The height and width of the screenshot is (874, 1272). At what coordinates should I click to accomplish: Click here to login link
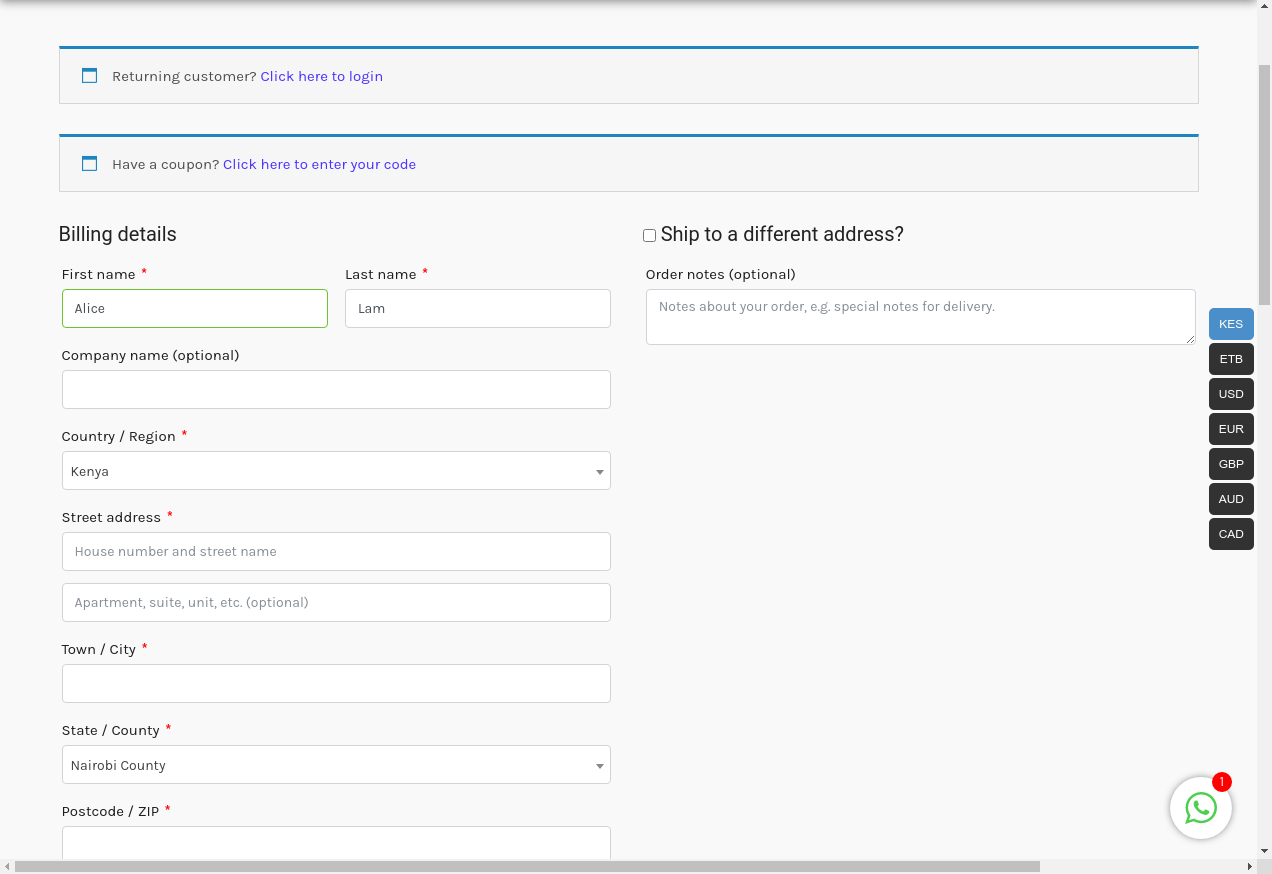(x=321, y=76)
